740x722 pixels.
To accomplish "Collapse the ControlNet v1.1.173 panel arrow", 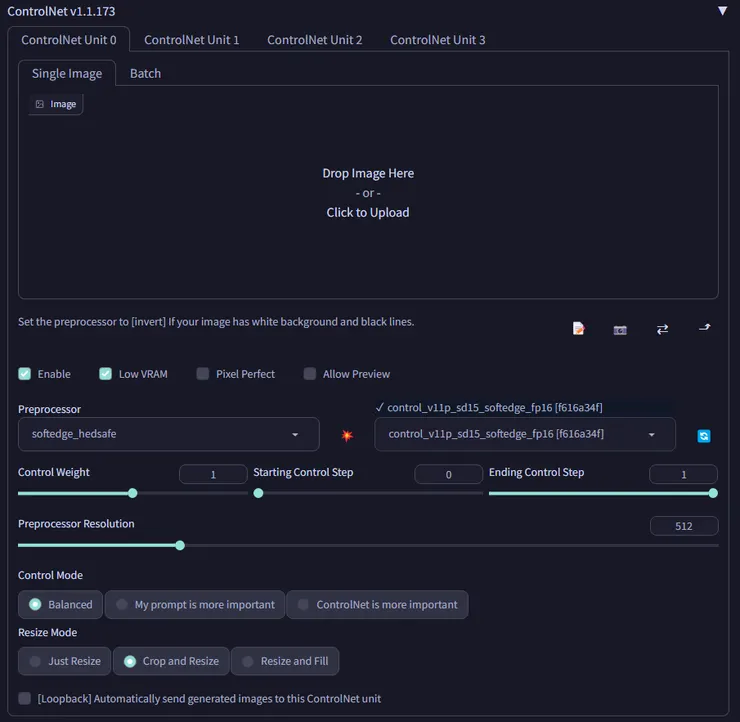I will 722,11.
